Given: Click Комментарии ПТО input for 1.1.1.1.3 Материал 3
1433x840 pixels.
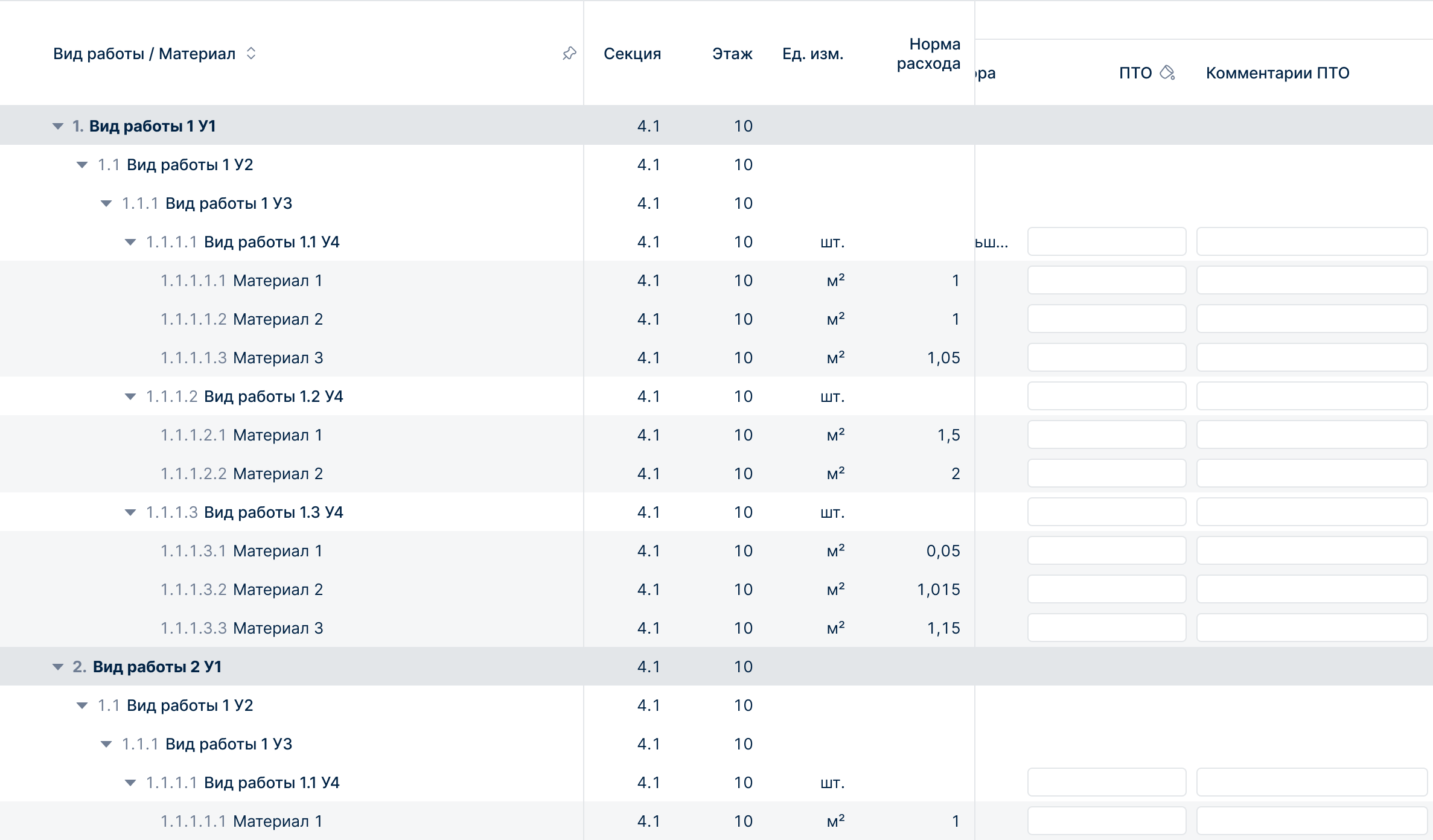Looking at the screenshot, I should [1311, 358].
